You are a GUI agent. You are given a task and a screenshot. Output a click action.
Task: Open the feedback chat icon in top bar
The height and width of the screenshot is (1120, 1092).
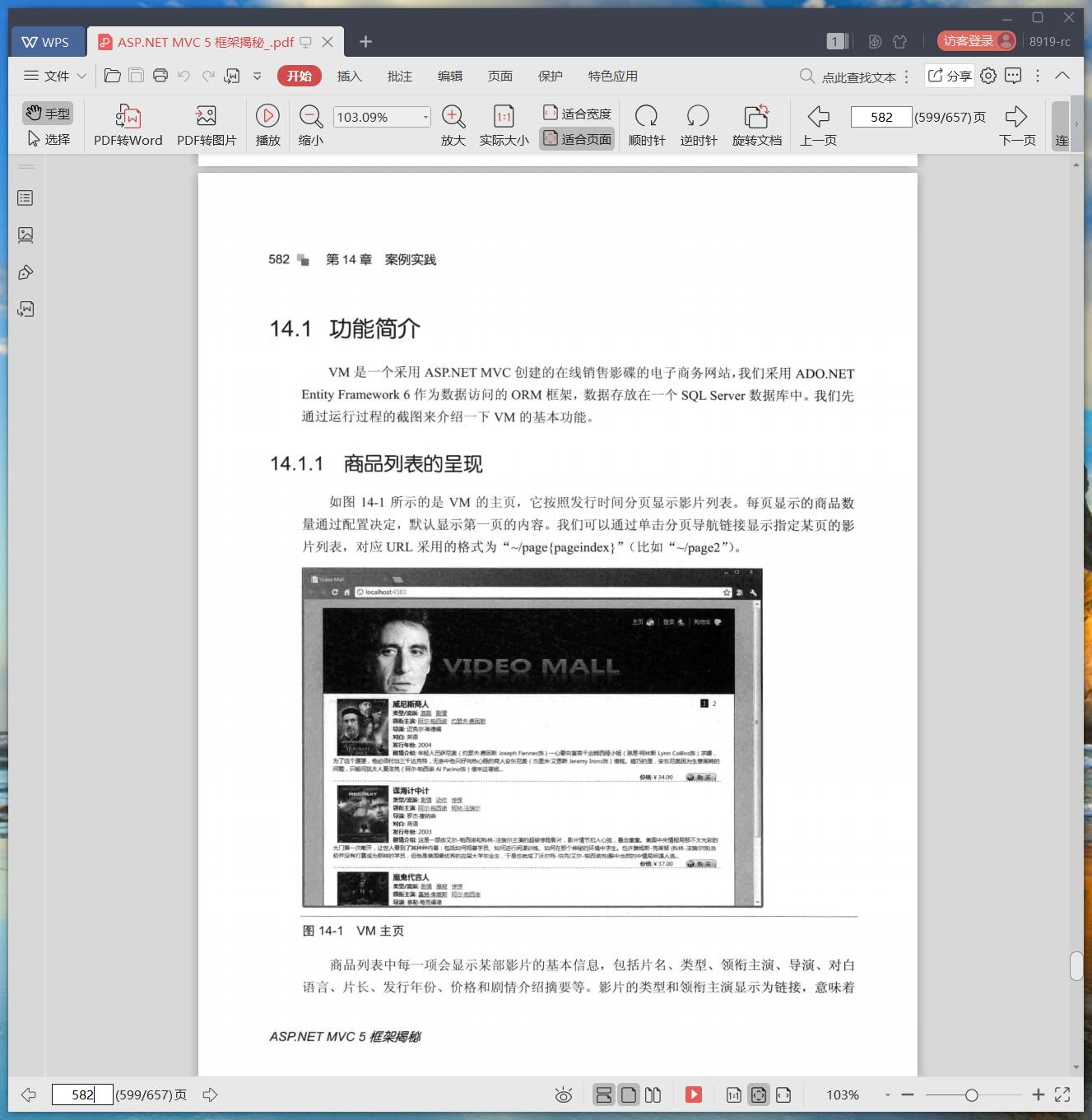click(1013, 76)
